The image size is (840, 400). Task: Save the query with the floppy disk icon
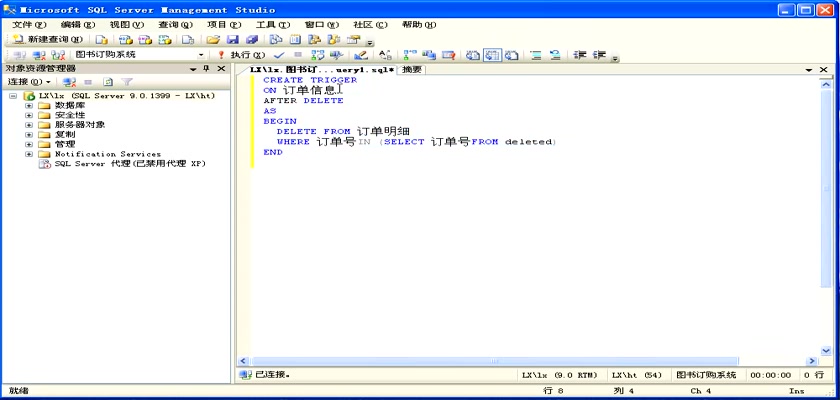pyautogui.click(x=232, y=40)
